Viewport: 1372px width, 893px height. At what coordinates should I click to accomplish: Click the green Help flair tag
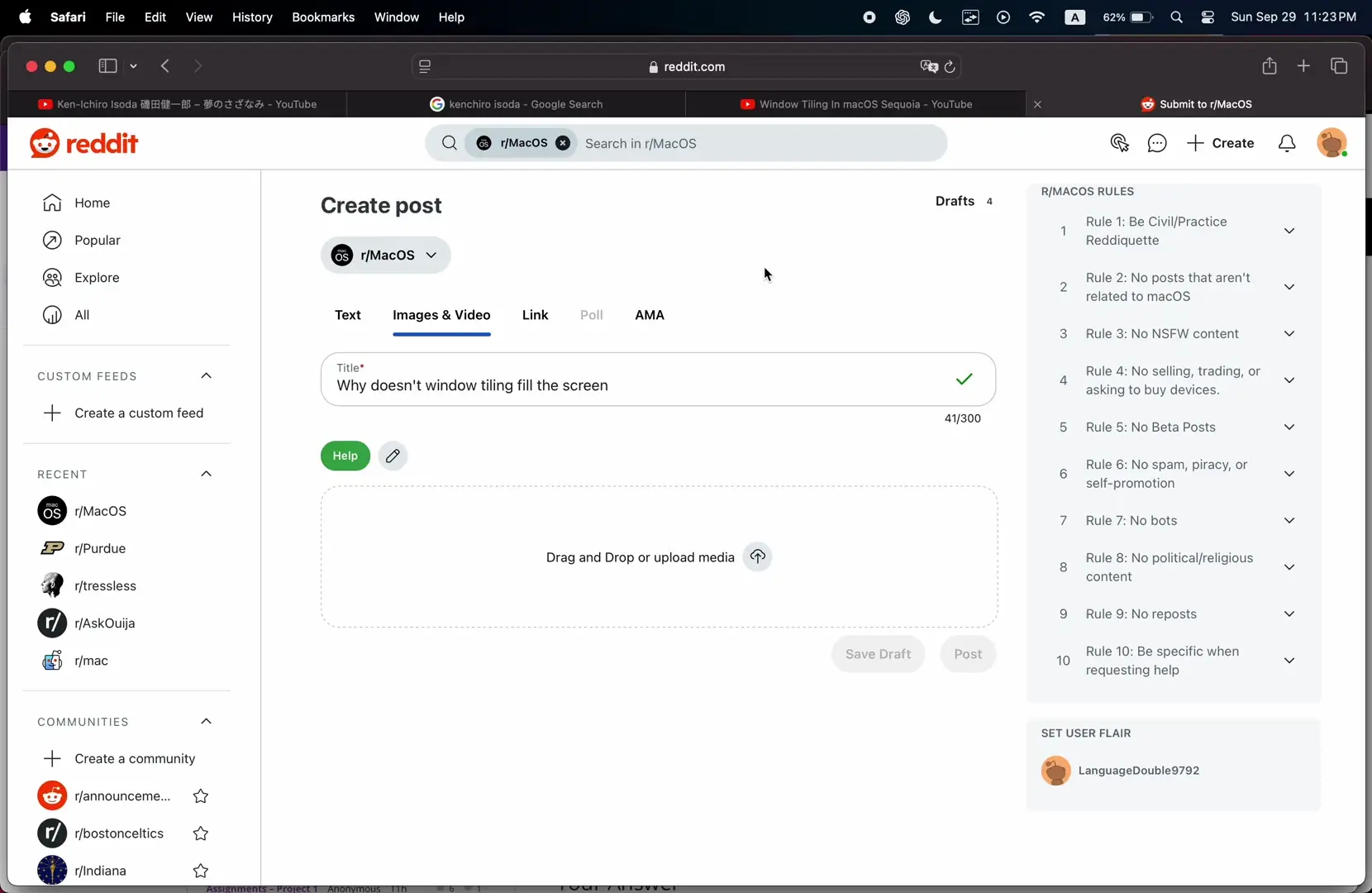coord(345,456)
